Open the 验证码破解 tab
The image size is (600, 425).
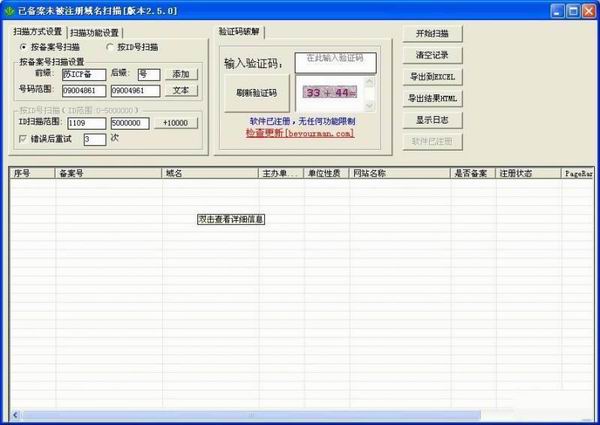click(x=241, y=31)
